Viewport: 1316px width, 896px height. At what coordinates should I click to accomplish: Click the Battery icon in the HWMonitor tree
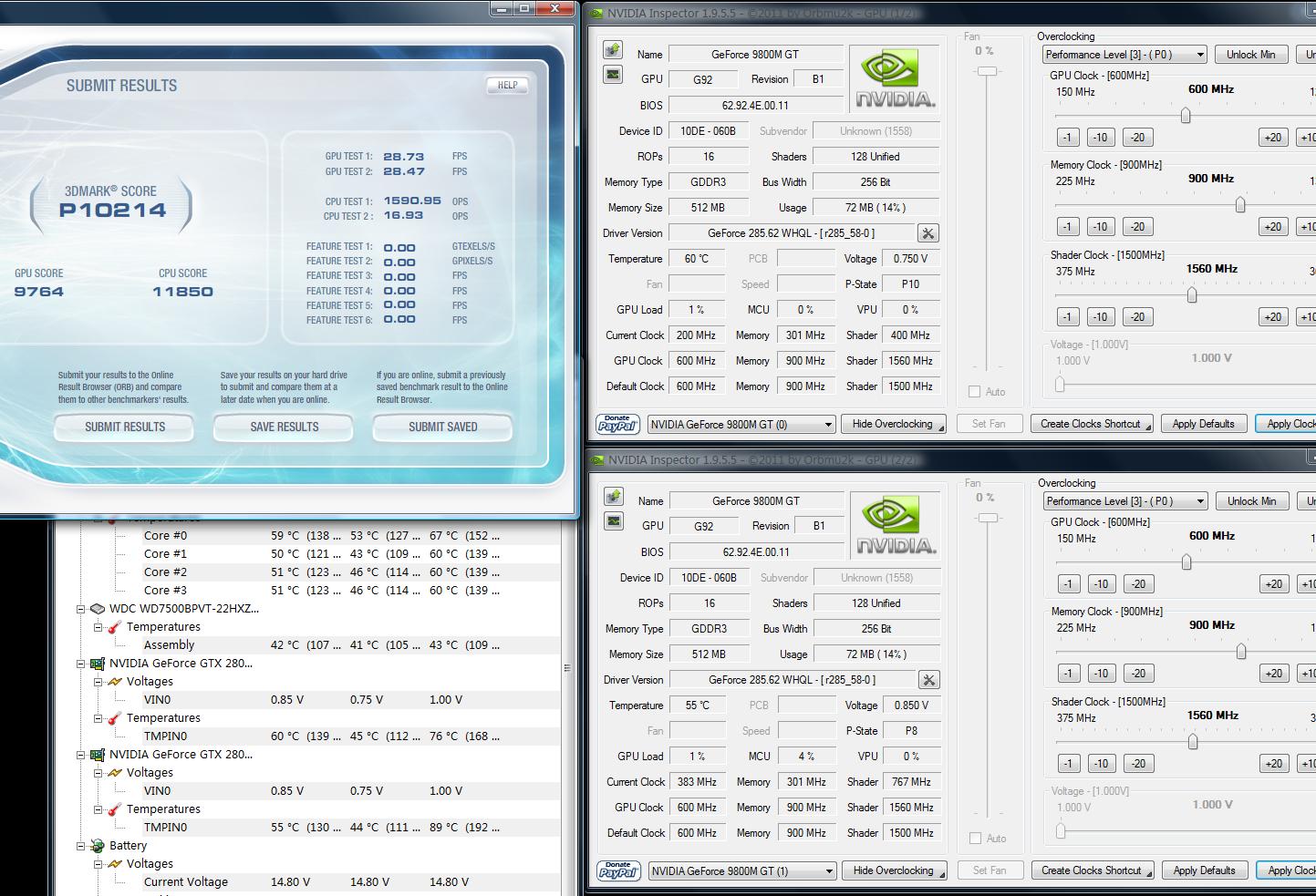[98, 846]
